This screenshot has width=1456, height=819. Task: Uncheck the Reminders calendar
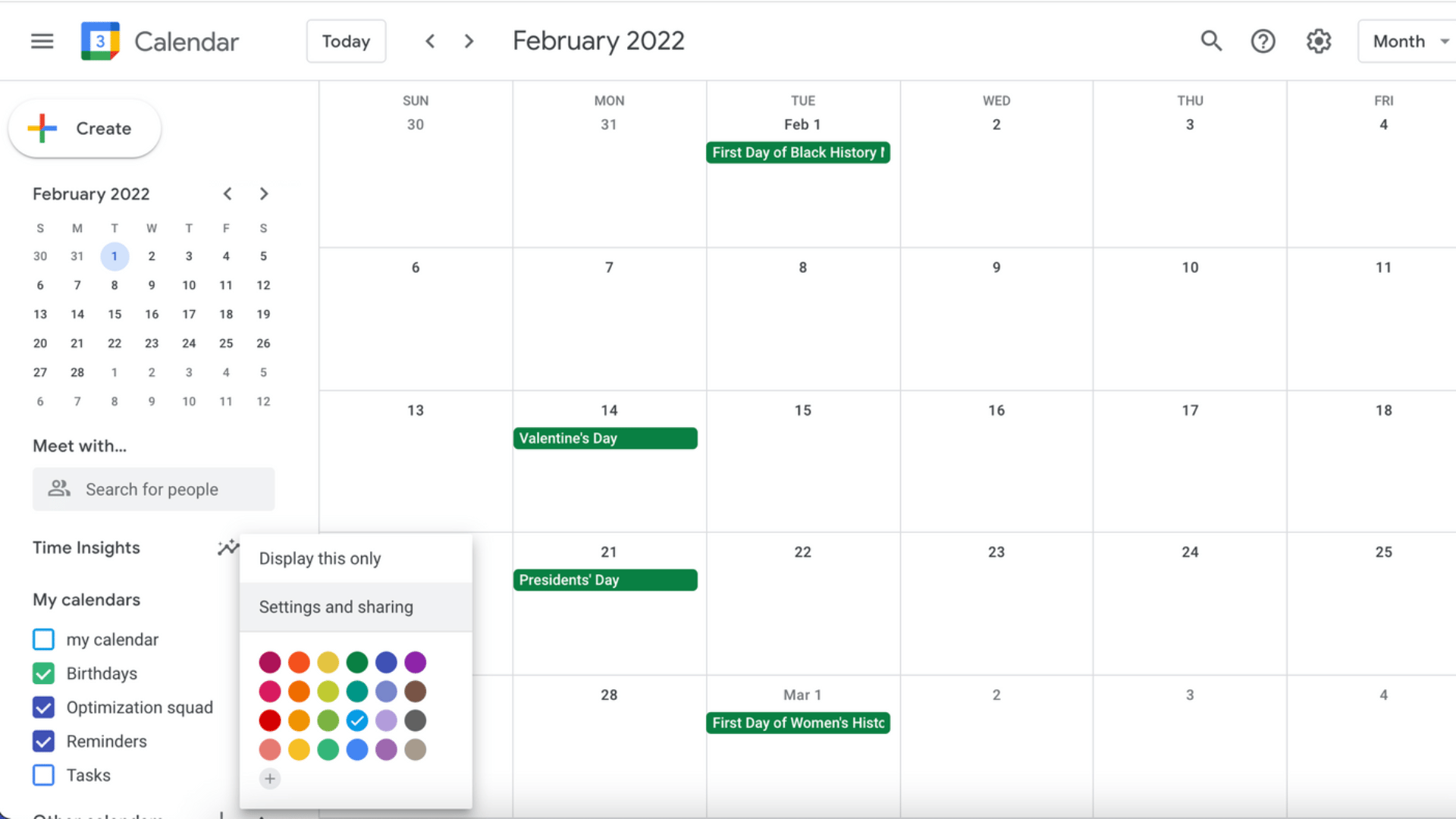point(43,741)
